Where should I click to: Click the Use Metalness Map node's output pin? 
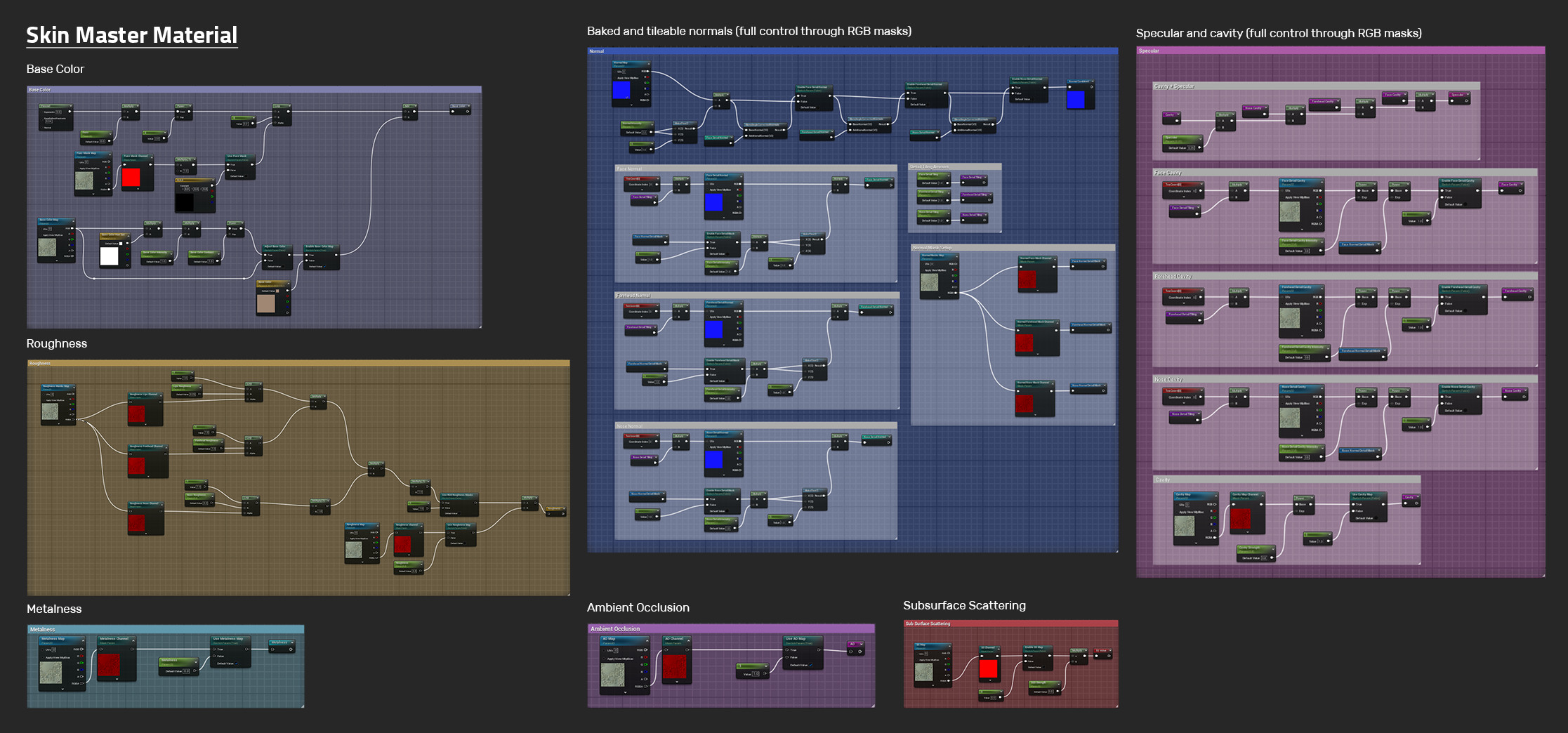(x=246, y=649)
